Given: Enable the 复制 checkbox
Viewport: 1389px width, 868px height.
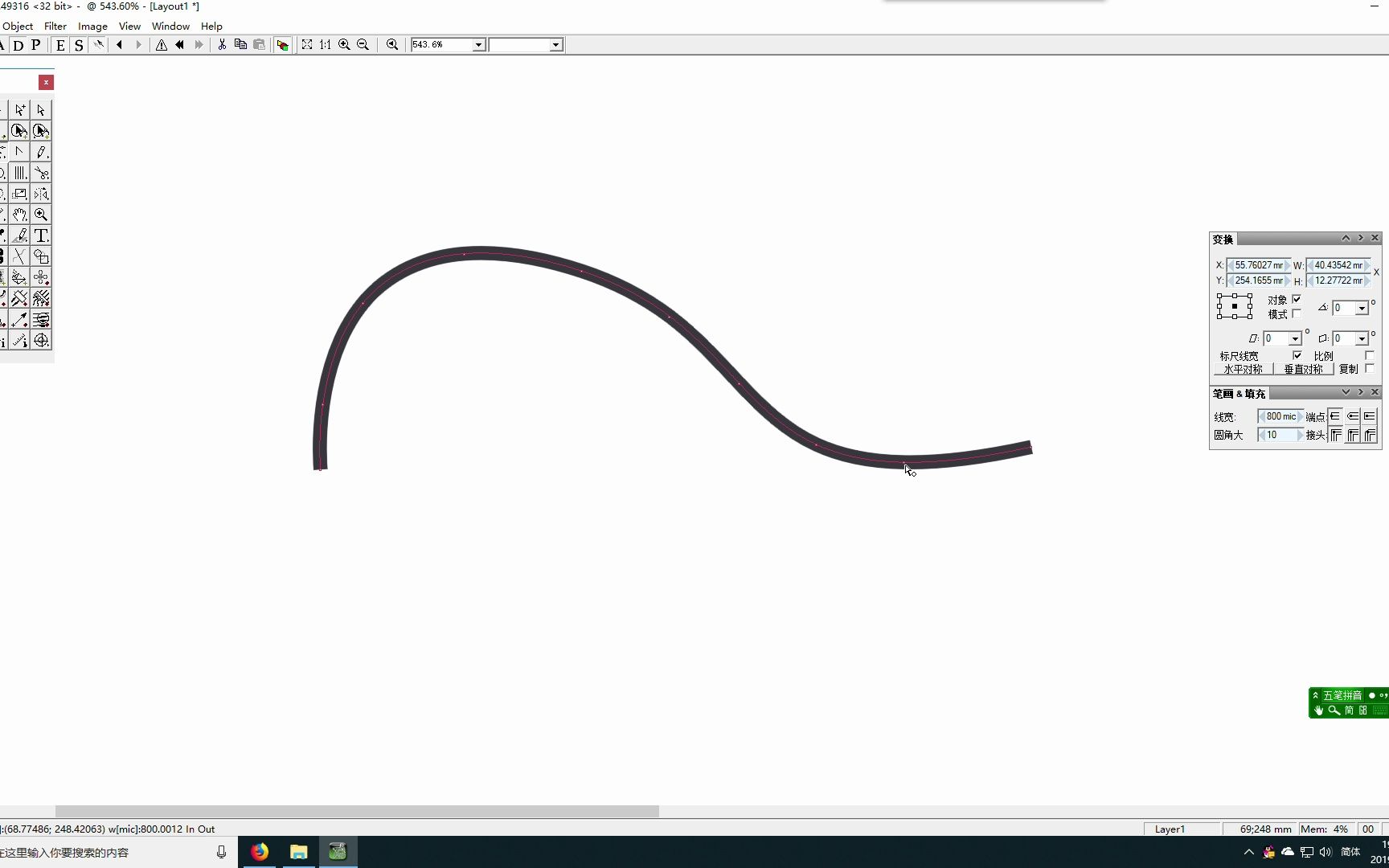Looking at the screenshot, I should (1370, 368).
